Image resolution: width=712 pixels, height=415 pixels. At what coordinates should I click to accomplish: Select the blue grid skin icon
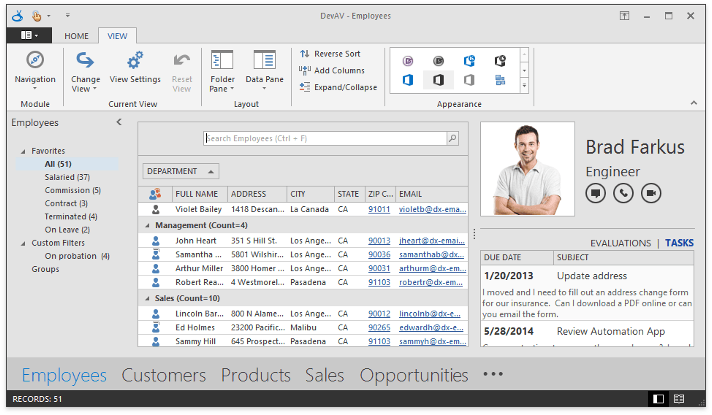pyautogui.click(x=500, y=80)
